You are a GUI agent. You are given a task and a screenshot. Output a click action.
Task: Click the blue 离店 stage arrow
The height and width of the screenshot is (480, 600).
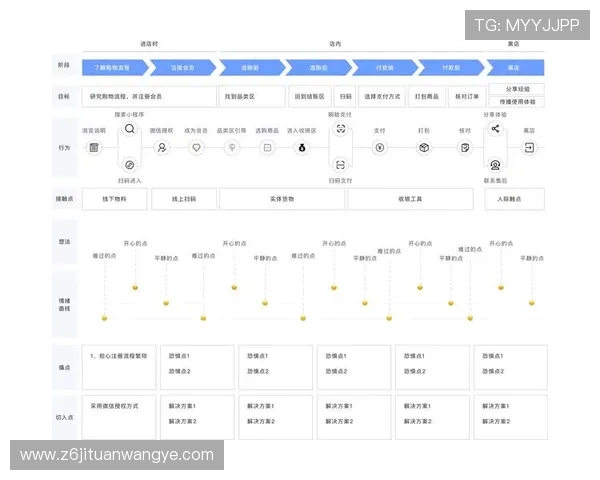click(x=515, y=68)
